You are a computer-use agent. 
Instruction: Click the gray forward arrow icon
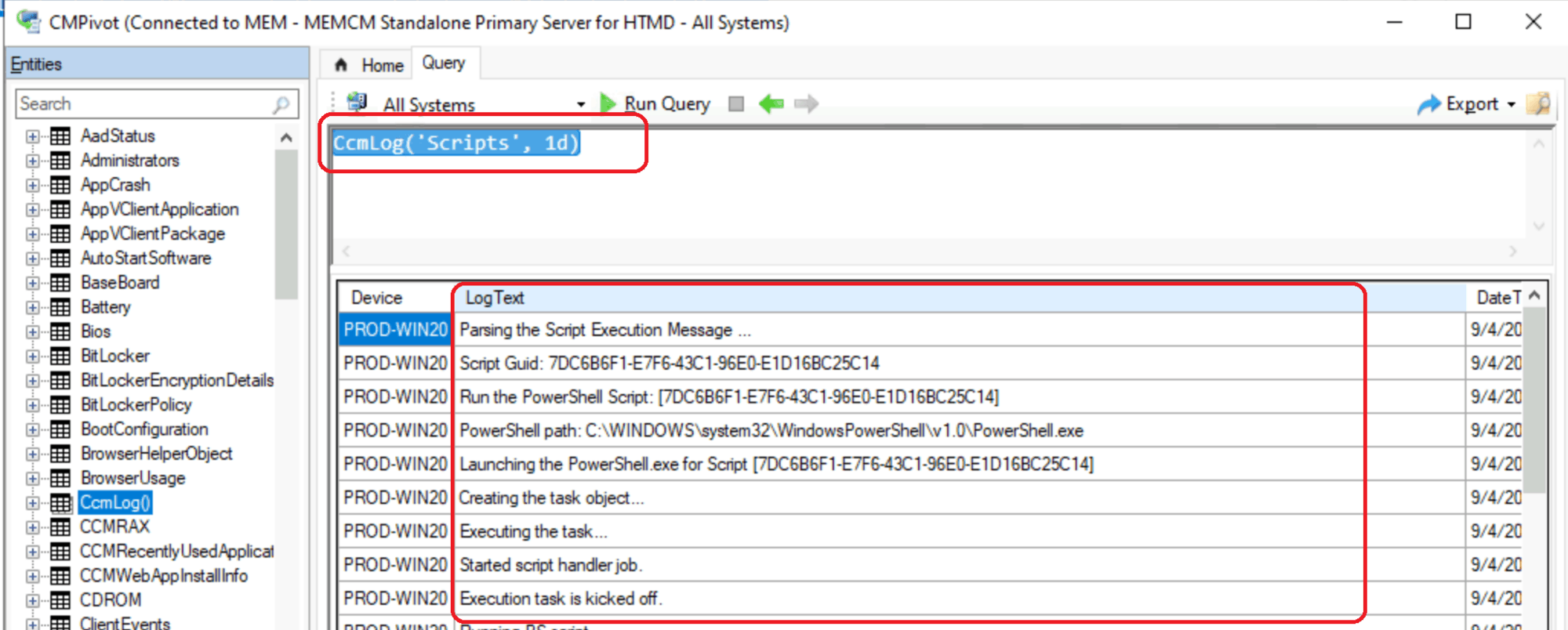coord(806,103)
